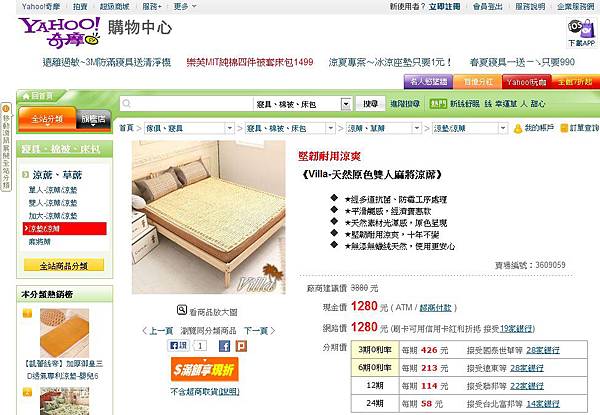Select the flagship store tab
The width and height of the screenshot is (600, 415).
(x=93, y=119)
